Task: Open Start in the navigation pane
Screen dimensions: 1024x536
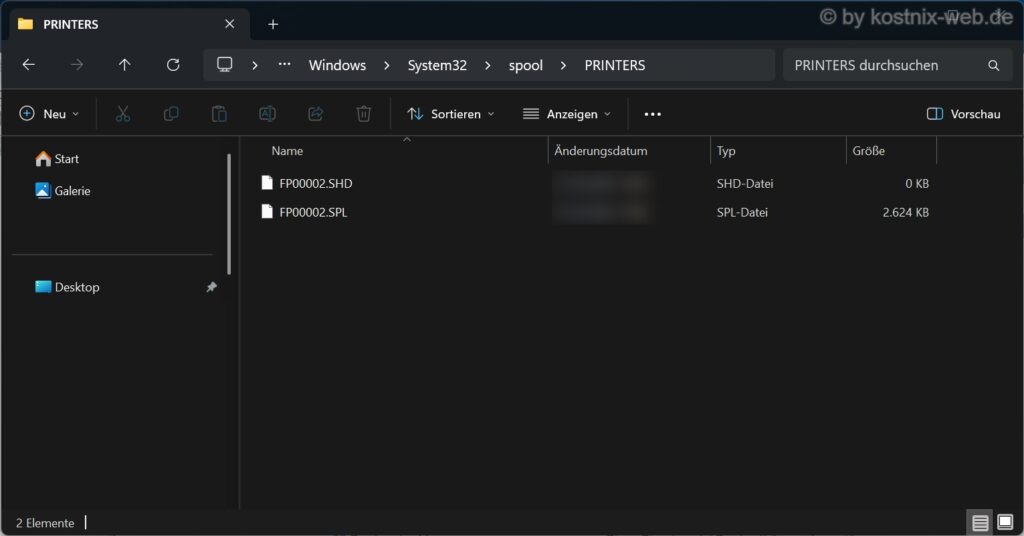Action: (x=57, y=159)
